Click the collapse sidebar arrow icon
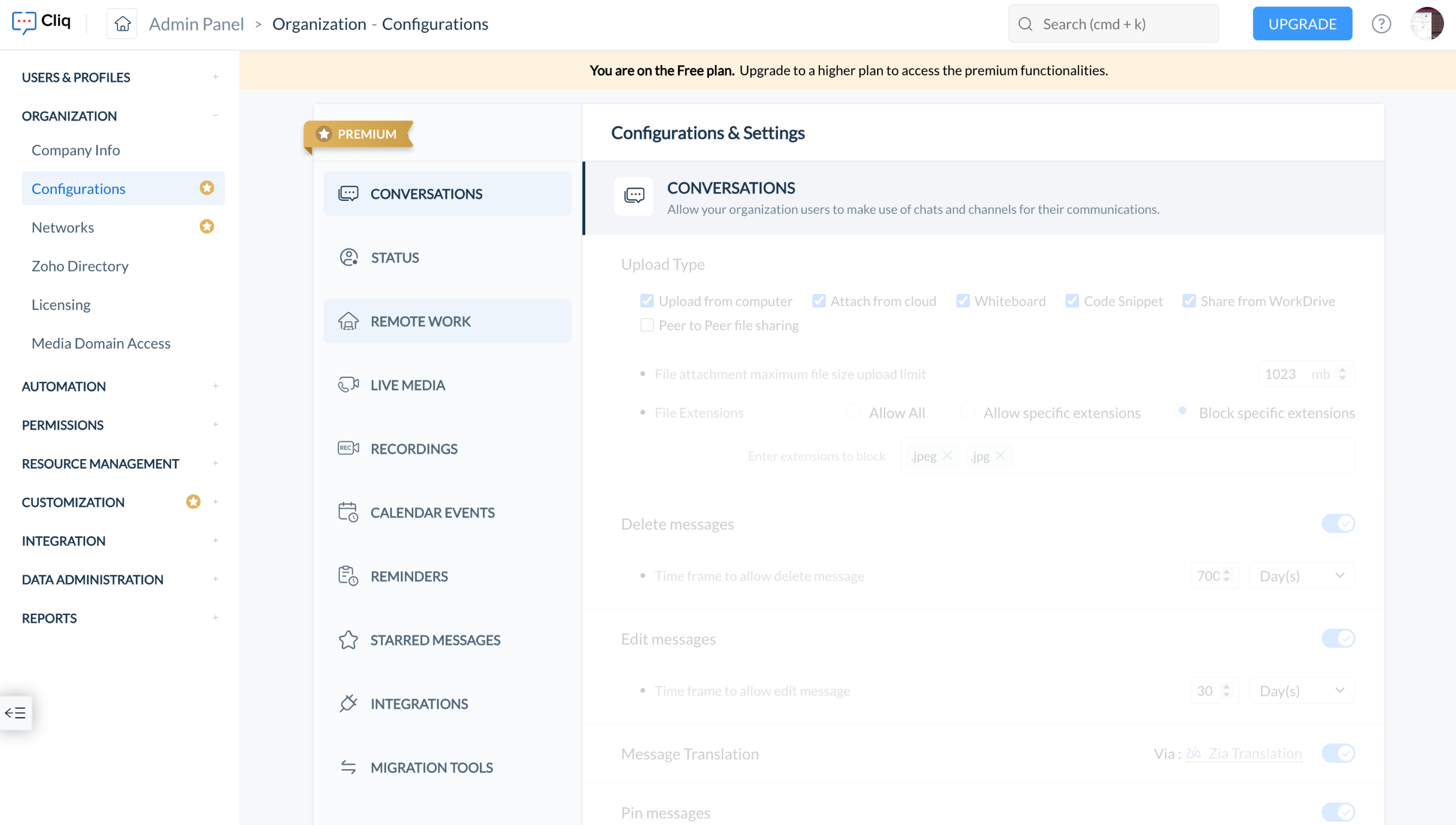Viewport: 1456px width, 825px height. point(16,713)
